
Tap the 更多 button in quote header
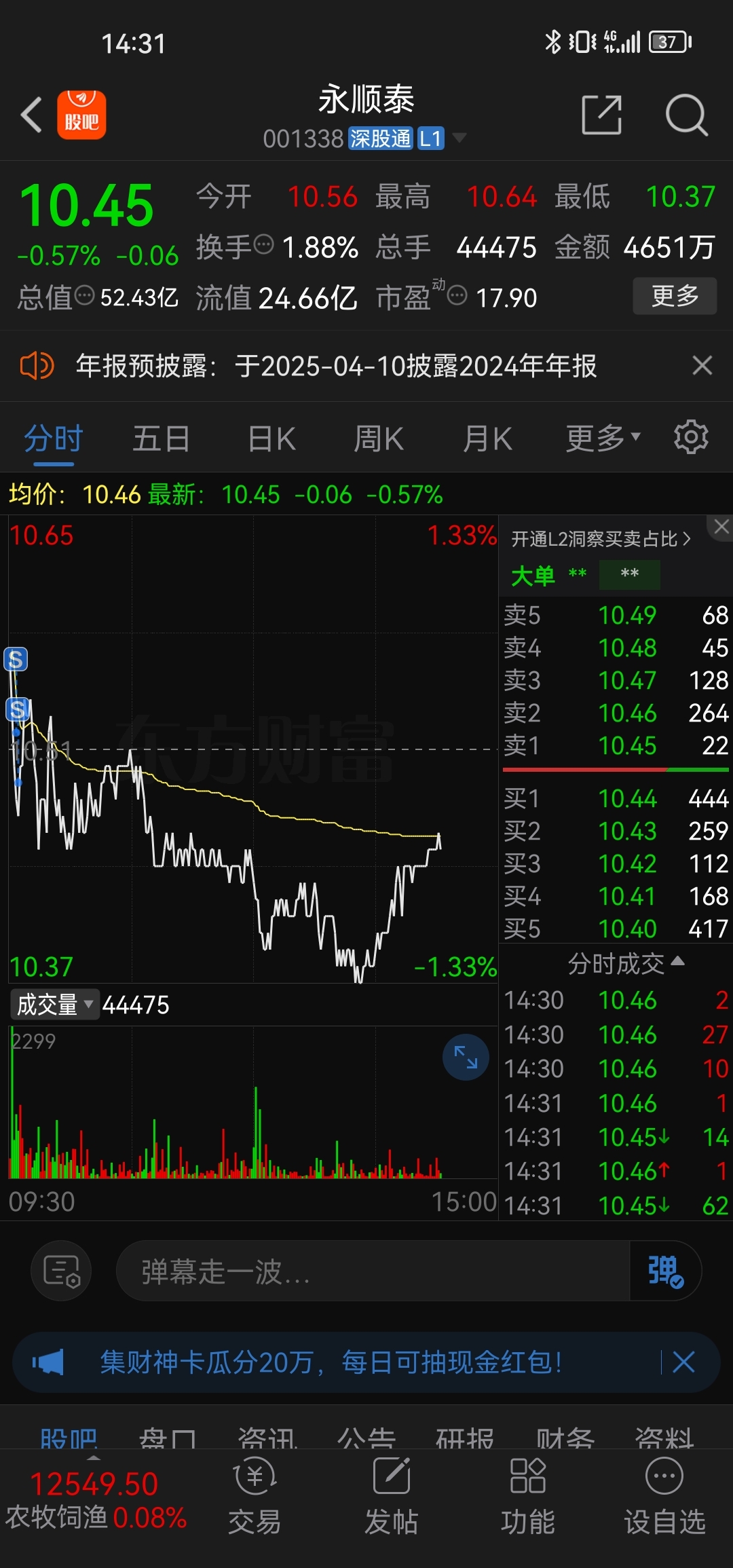[x=675, y=296]
